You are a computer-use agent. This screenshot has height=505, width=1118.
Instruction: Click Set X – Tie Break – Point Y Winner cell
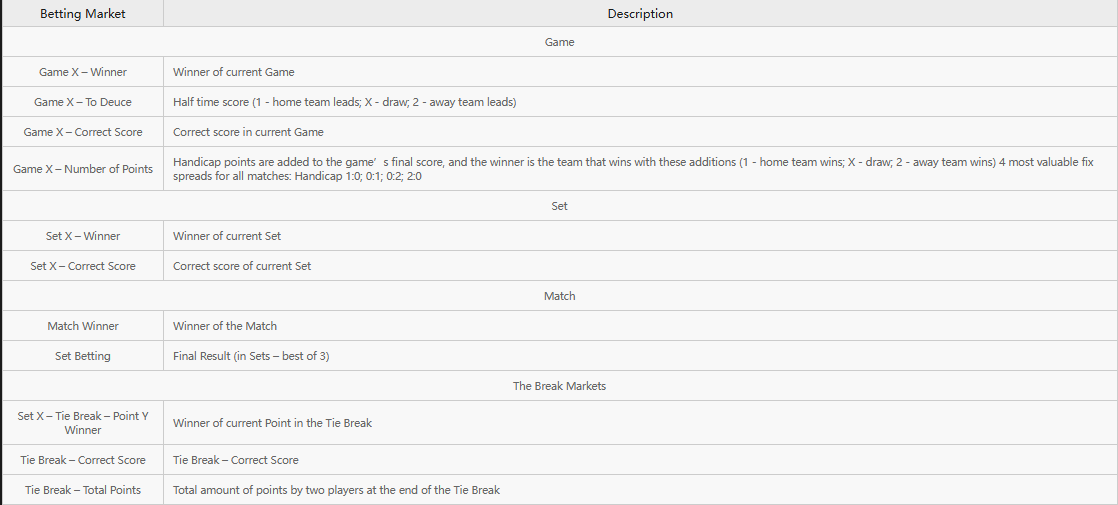click(x=83, y=423)
